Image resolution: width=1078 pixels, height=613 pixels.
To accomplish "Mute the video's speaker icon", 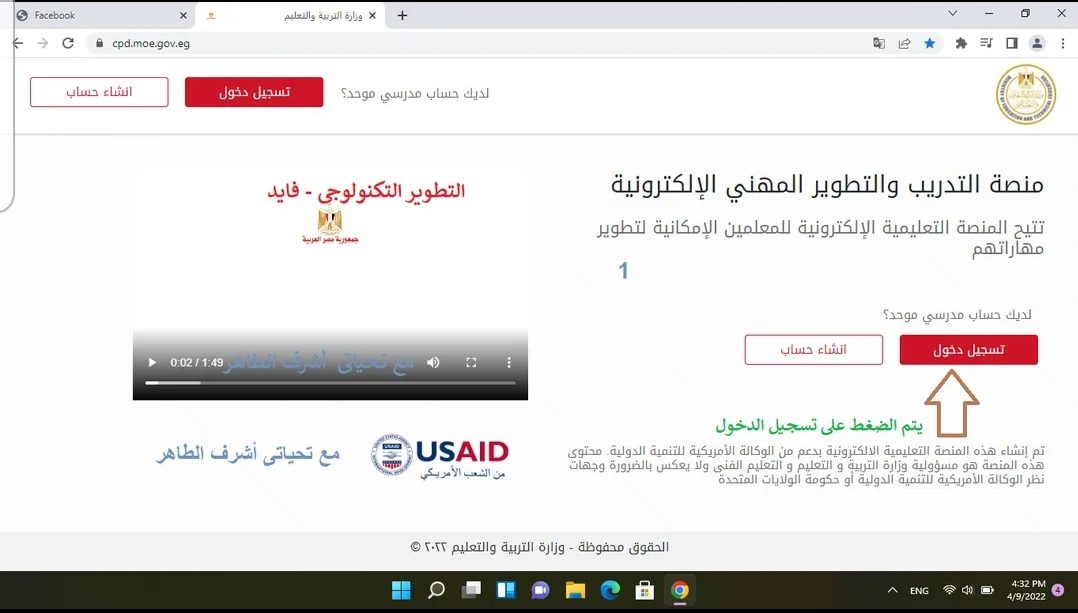I will pyautogui.click(x=433, y=362).
